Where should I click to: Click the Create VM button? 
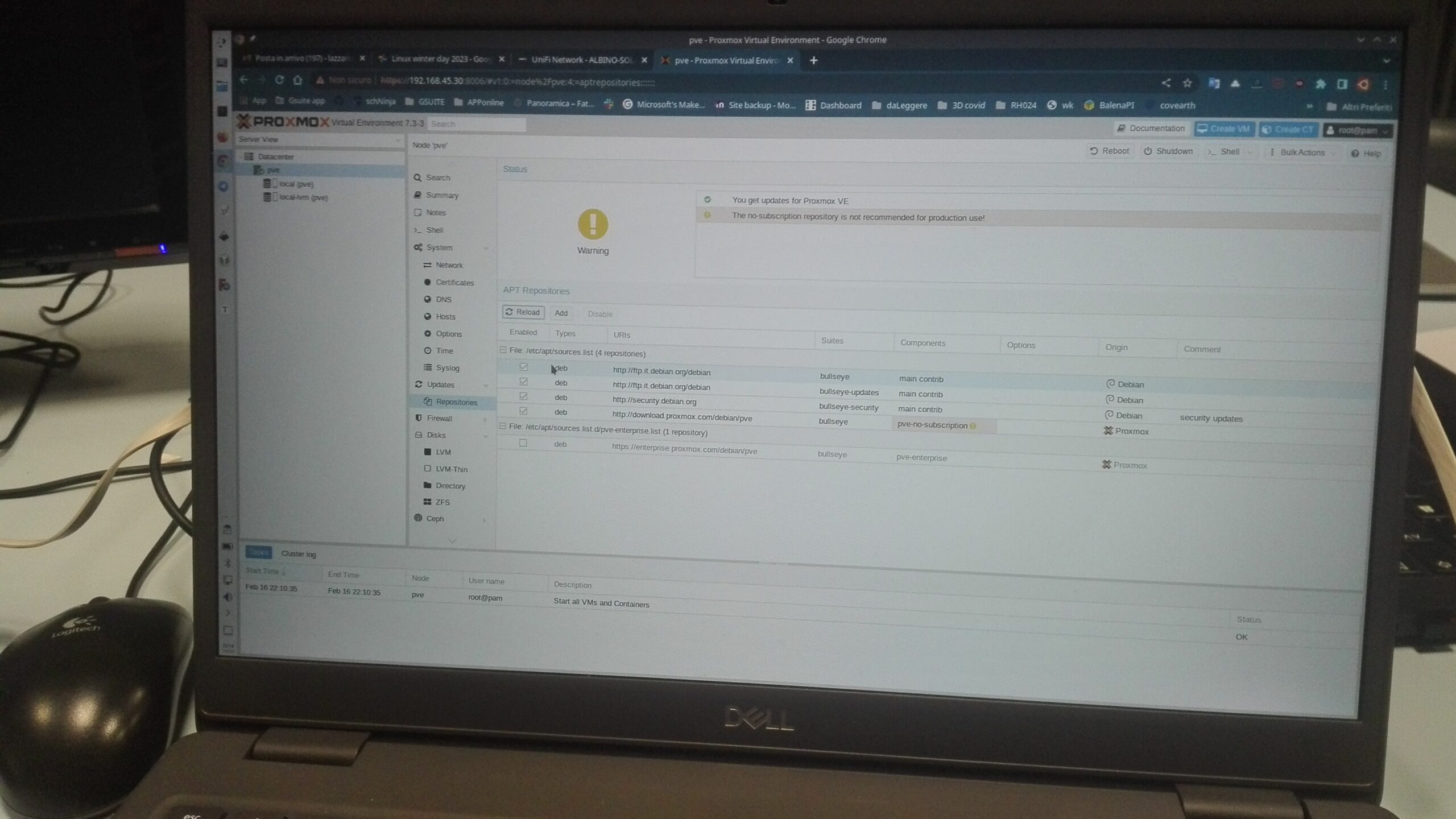1223,129
